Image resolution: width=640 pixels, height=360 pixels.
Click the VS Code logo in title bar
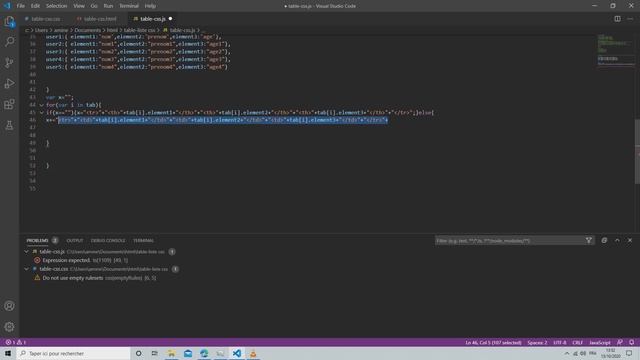7,6
